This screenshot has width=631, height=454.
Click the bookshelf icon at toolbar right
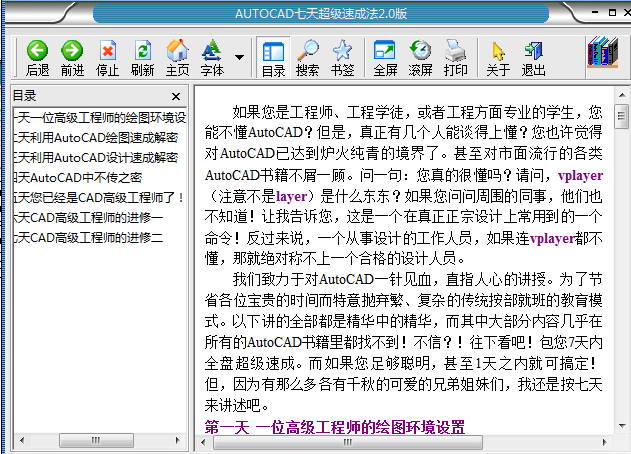[602, 52]
